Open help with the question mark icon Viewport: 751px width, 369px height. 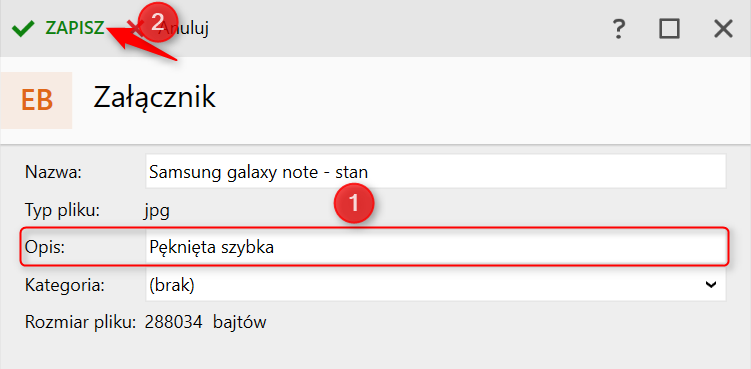click(x=619, y=29)
